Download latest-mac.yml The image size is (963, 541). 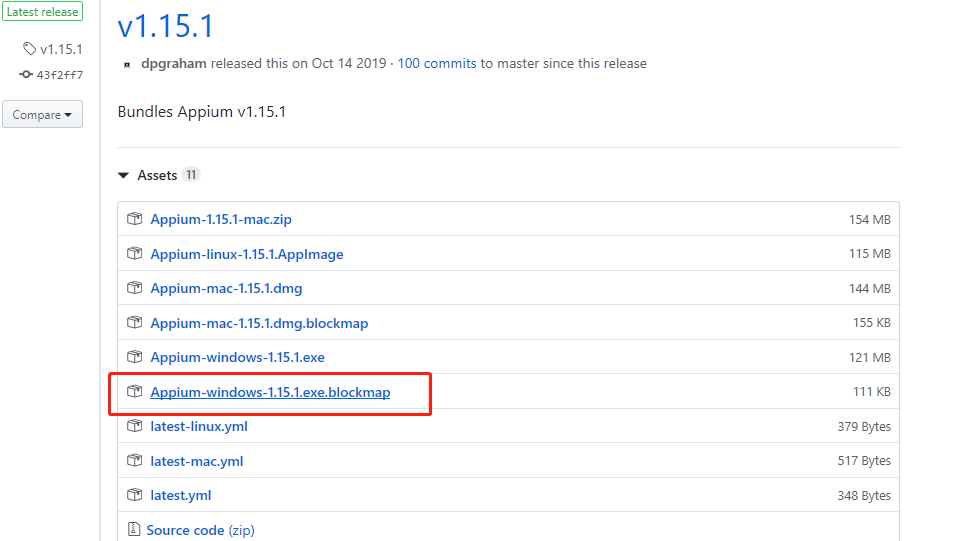point(197,461)
